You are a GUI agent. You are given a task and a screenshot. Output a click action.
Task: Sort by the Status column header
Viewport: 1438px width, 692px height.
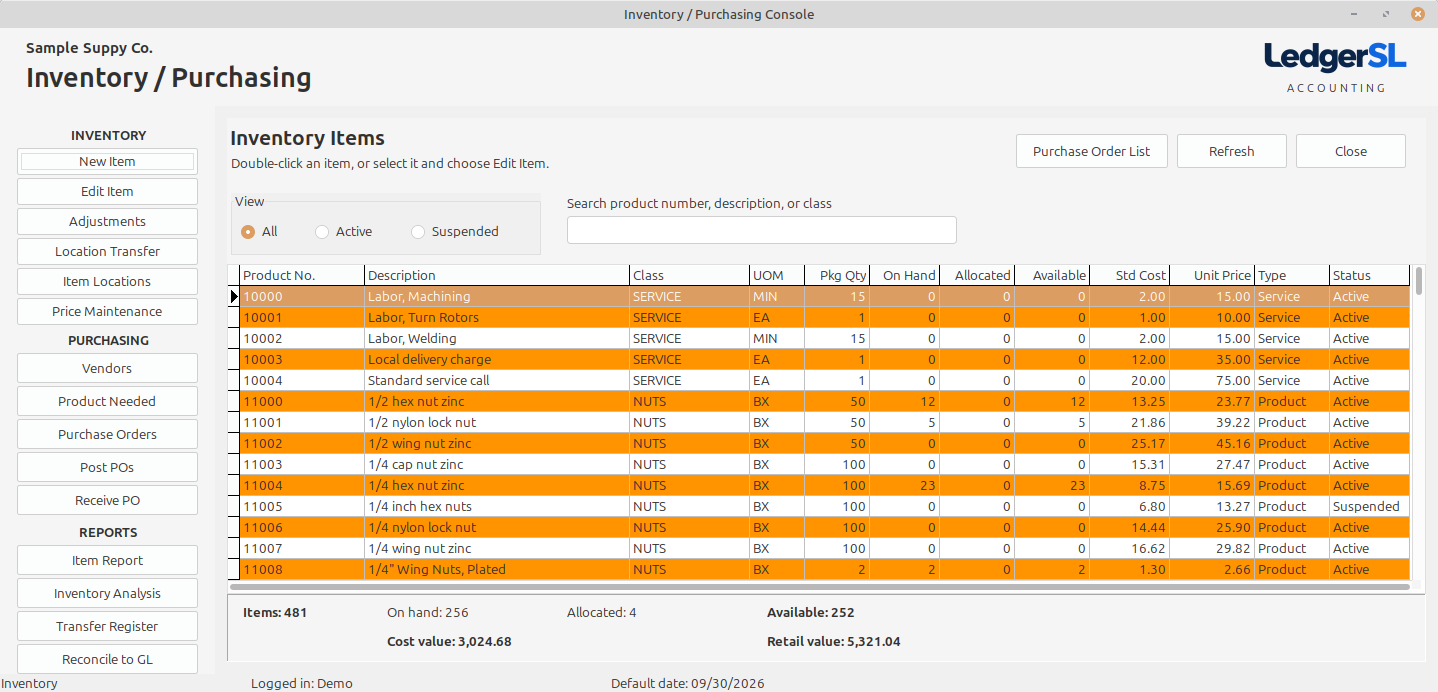(x=1370, y=275)
